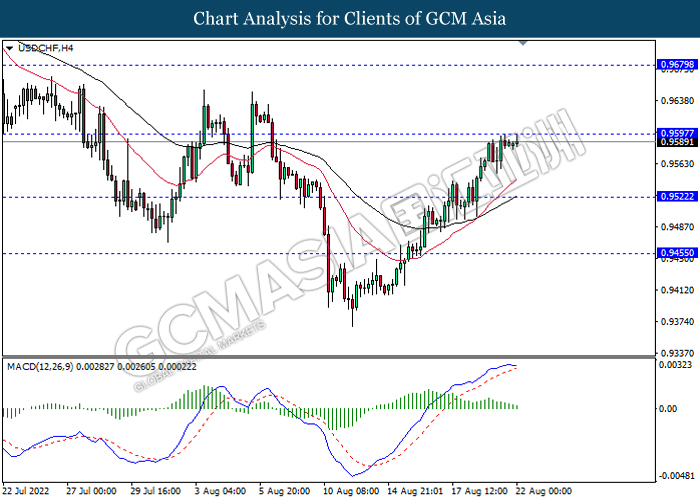Select the 5 Aug 20:00 time label
Screen dimensions: 700x500
click(x=285, y=491)
